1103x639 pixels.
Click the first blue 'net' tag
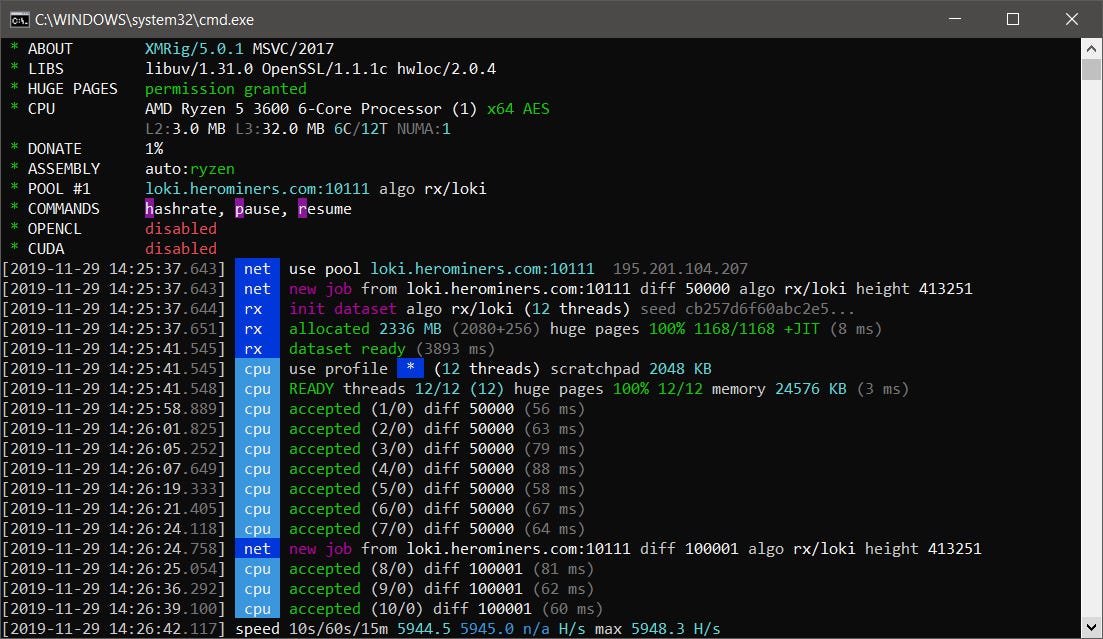(257, 269)
